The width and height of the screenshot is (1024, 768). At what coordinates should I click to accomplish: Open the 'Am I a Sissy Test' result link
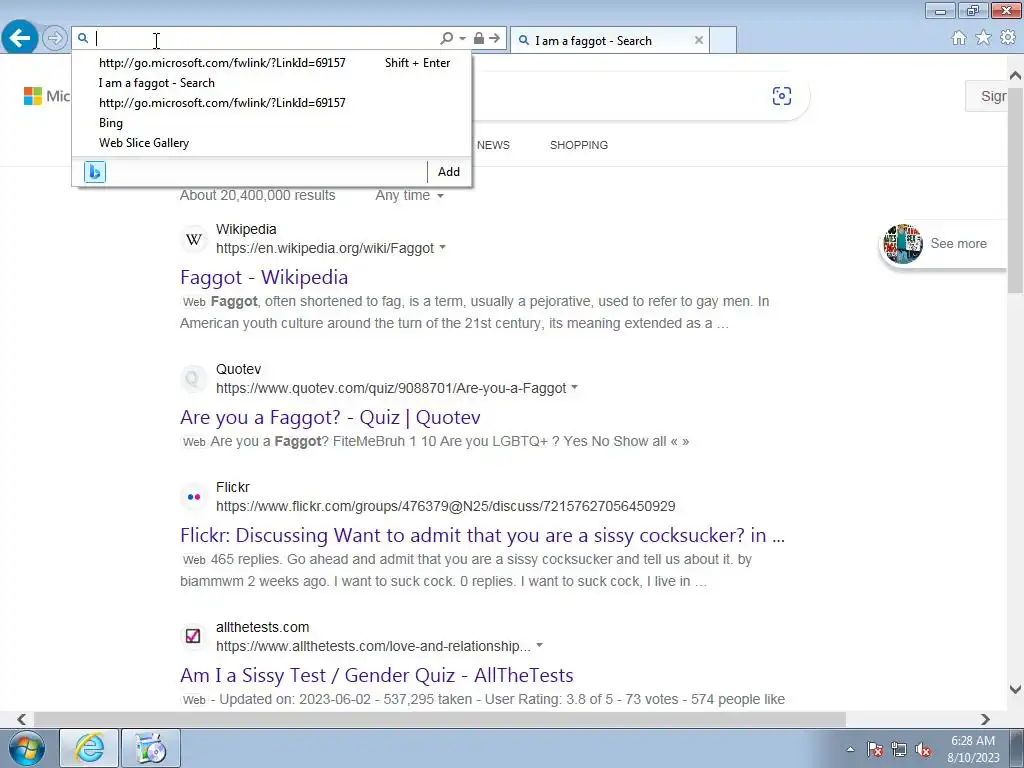[x=377, y=675]
